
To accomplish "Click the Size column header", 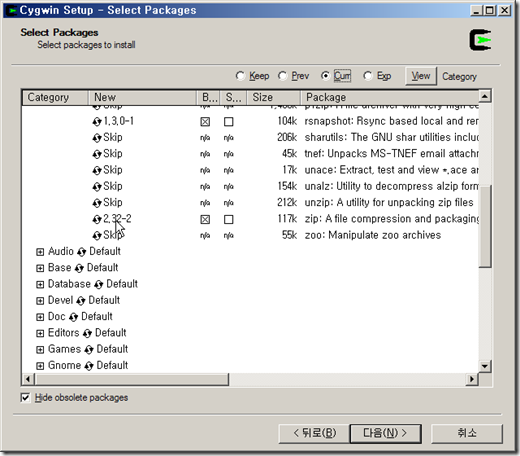I will [x=274, y=97].
